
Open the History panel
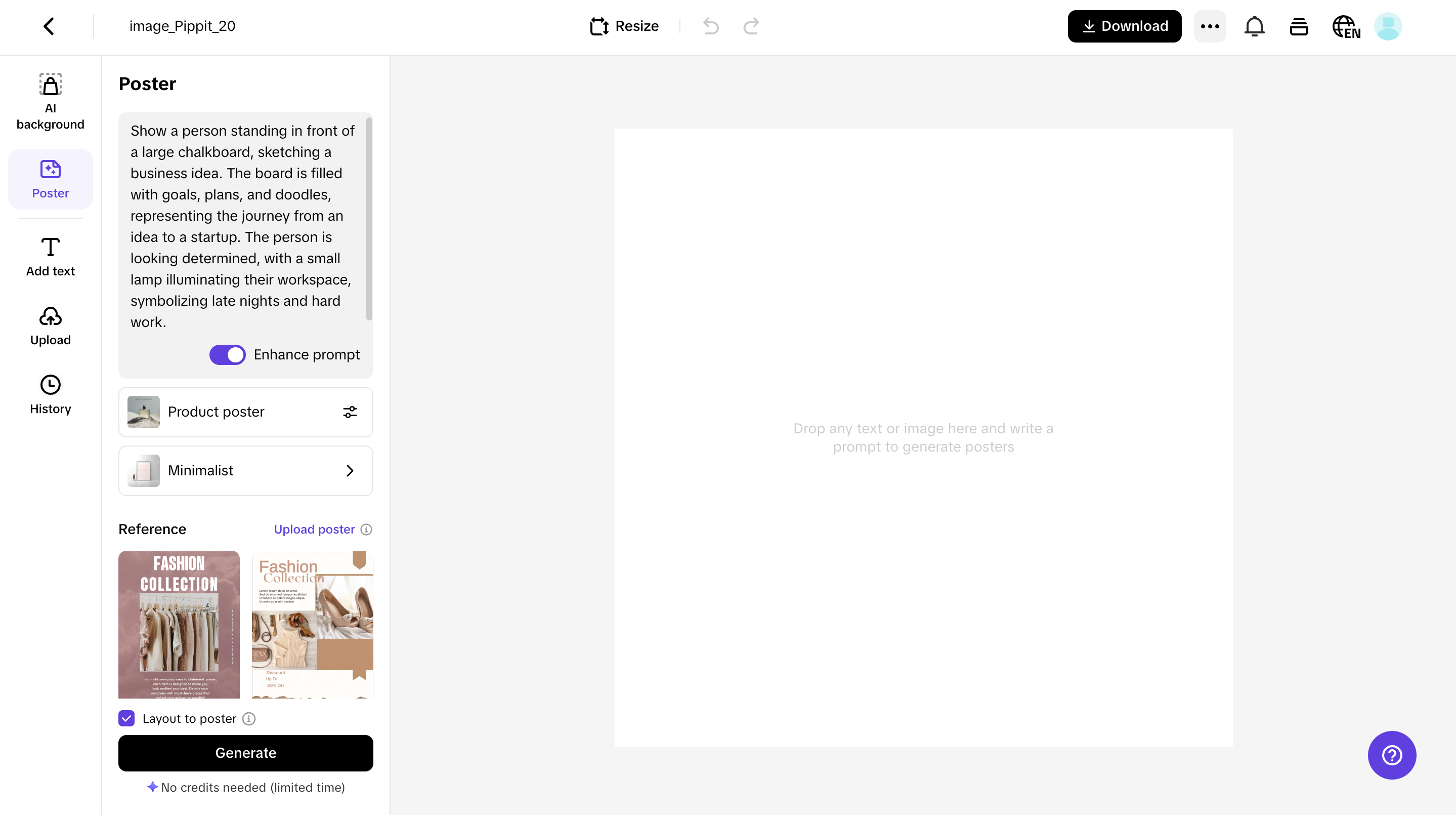50,394
